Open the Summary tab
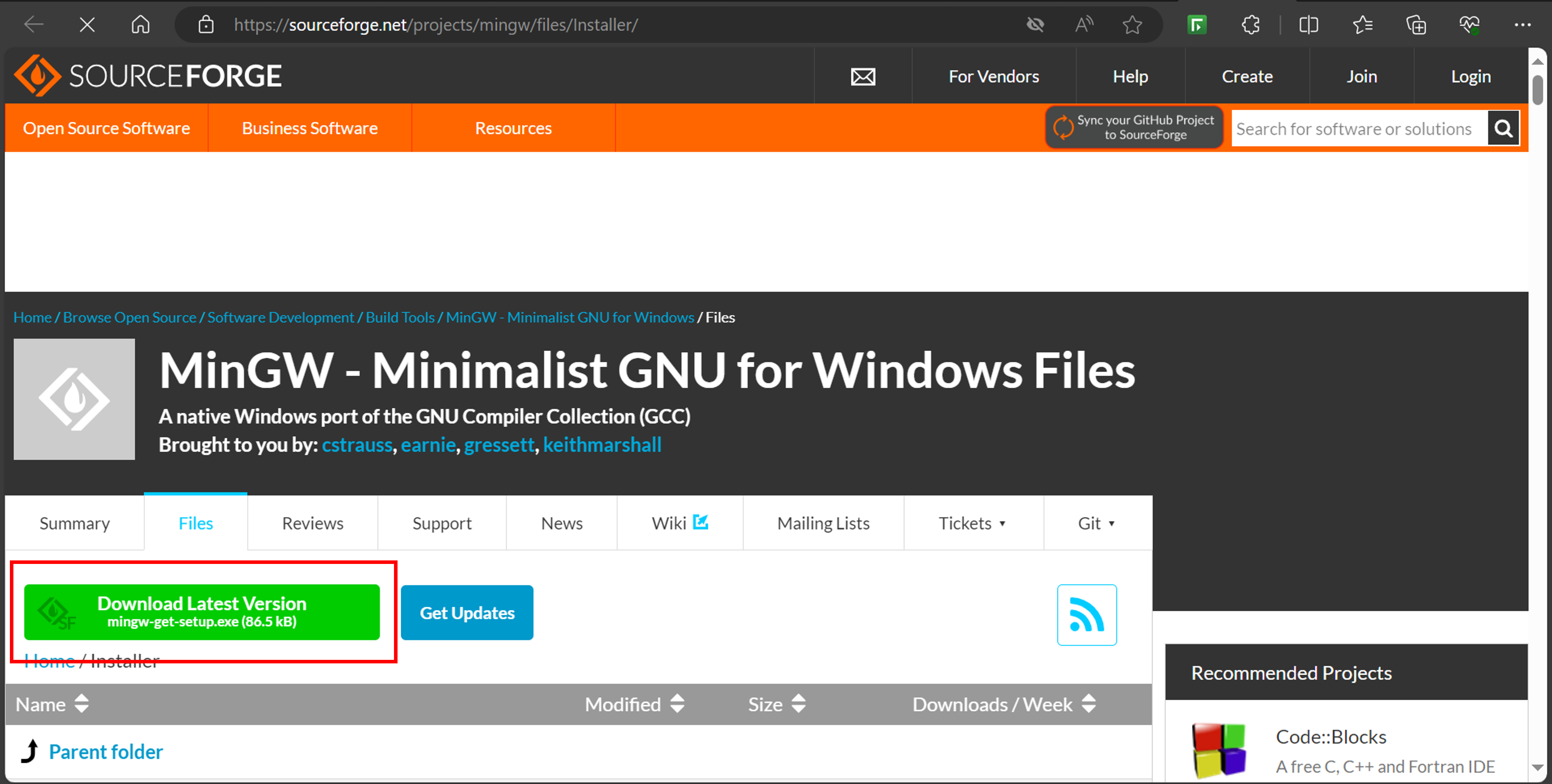This screenshot has height=784, width=1552. [x=75, y=523]
